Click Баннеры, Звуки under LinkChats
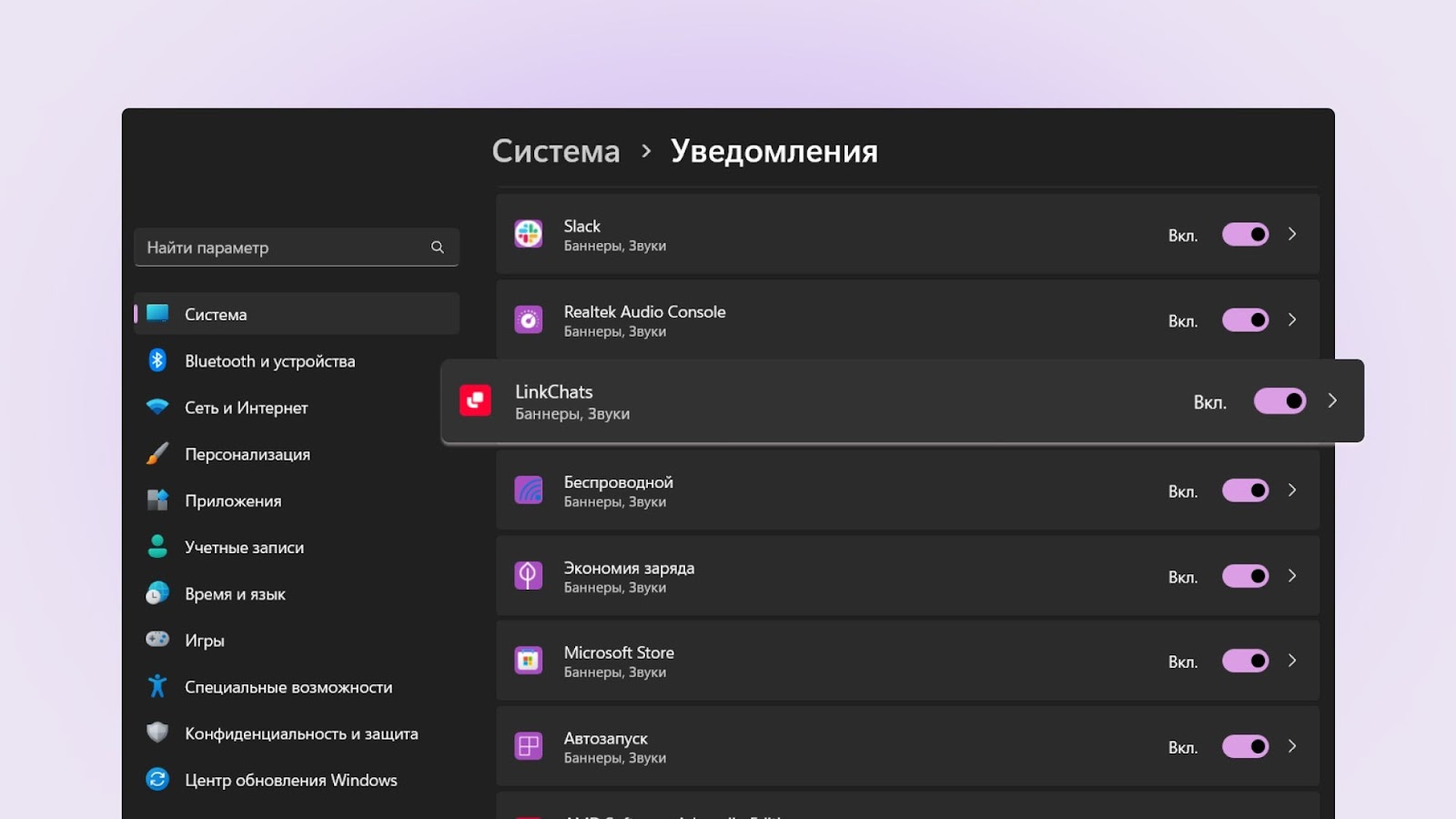This screenshot has width=1456, height=819. 572,414
